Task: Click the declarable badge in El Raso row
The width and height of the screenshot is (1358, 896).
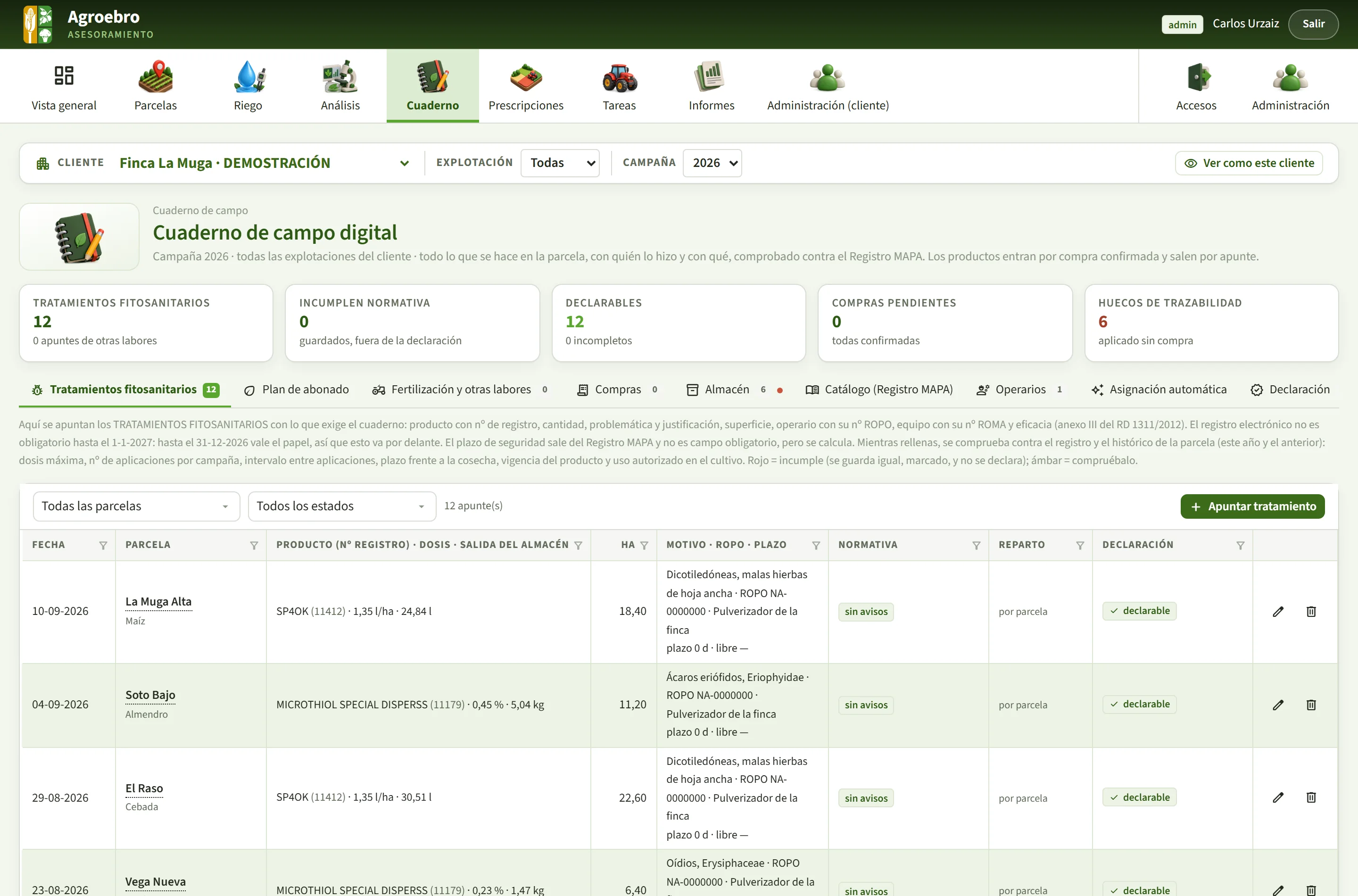Action: tap(1139, 798)
